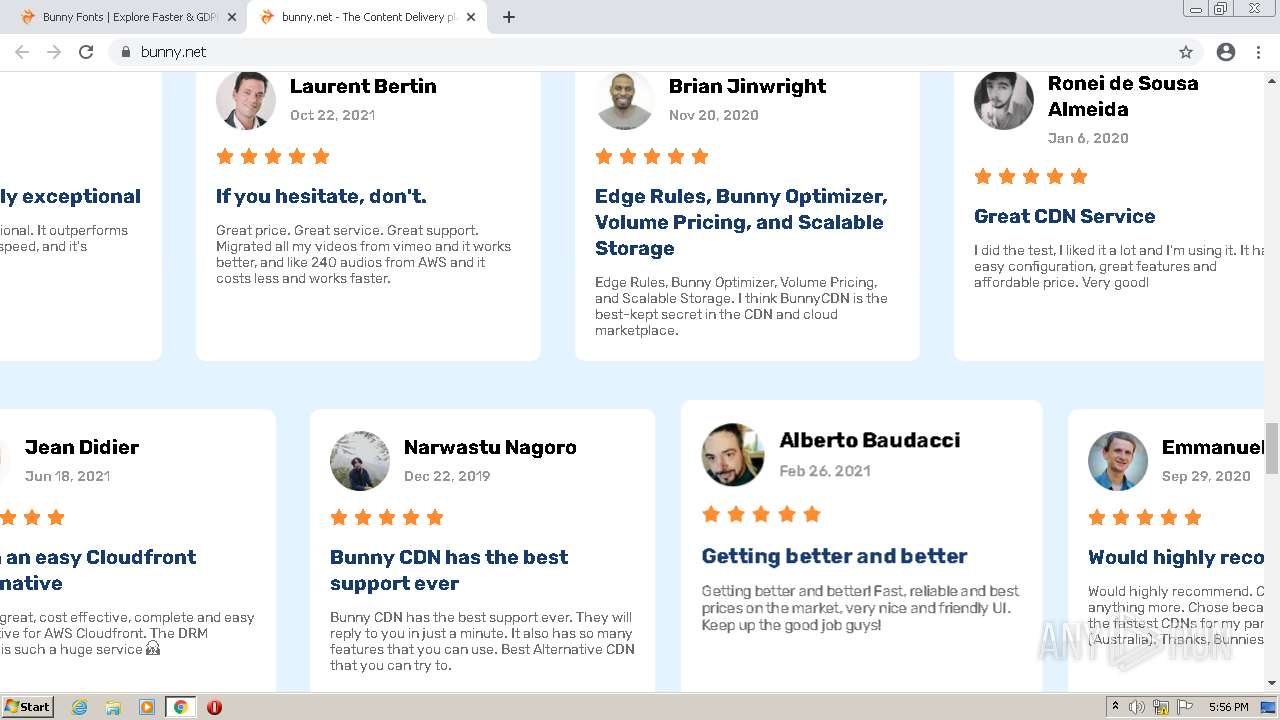Click the date Jan 6, 2020
The image size is (1280, 720).
click(x=1088, y=138)
